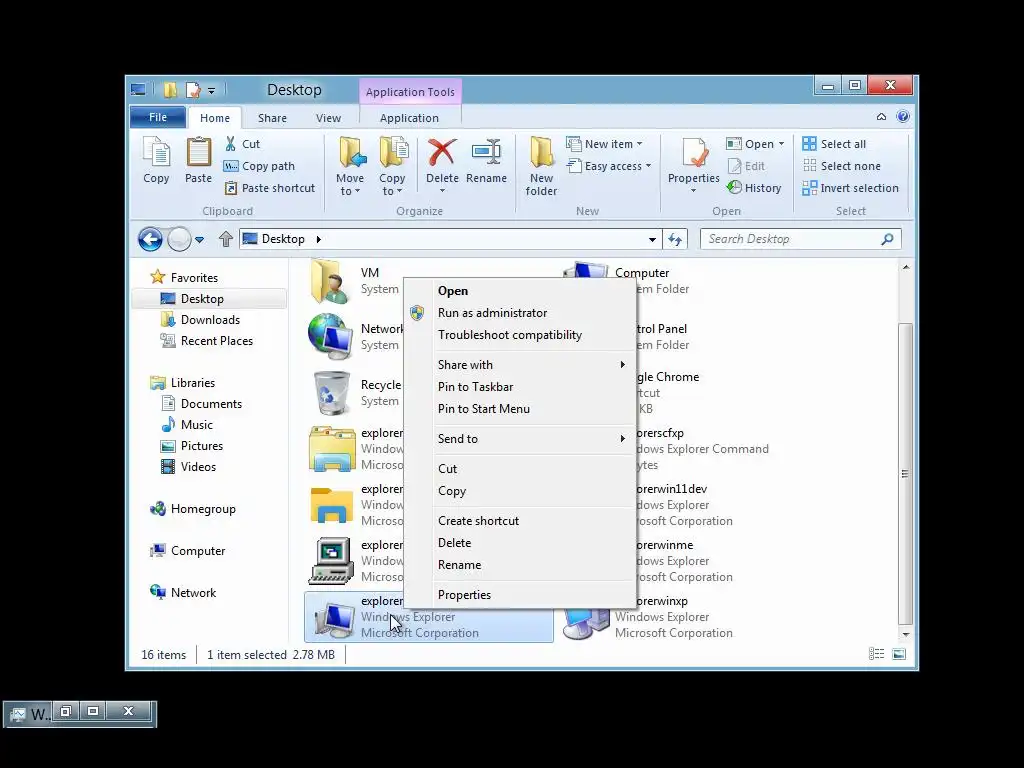The width and height of the screenshot is (1024, 768).
Task: Click Paste shortcut in the ribbon
Action: (x=270, y=188)
